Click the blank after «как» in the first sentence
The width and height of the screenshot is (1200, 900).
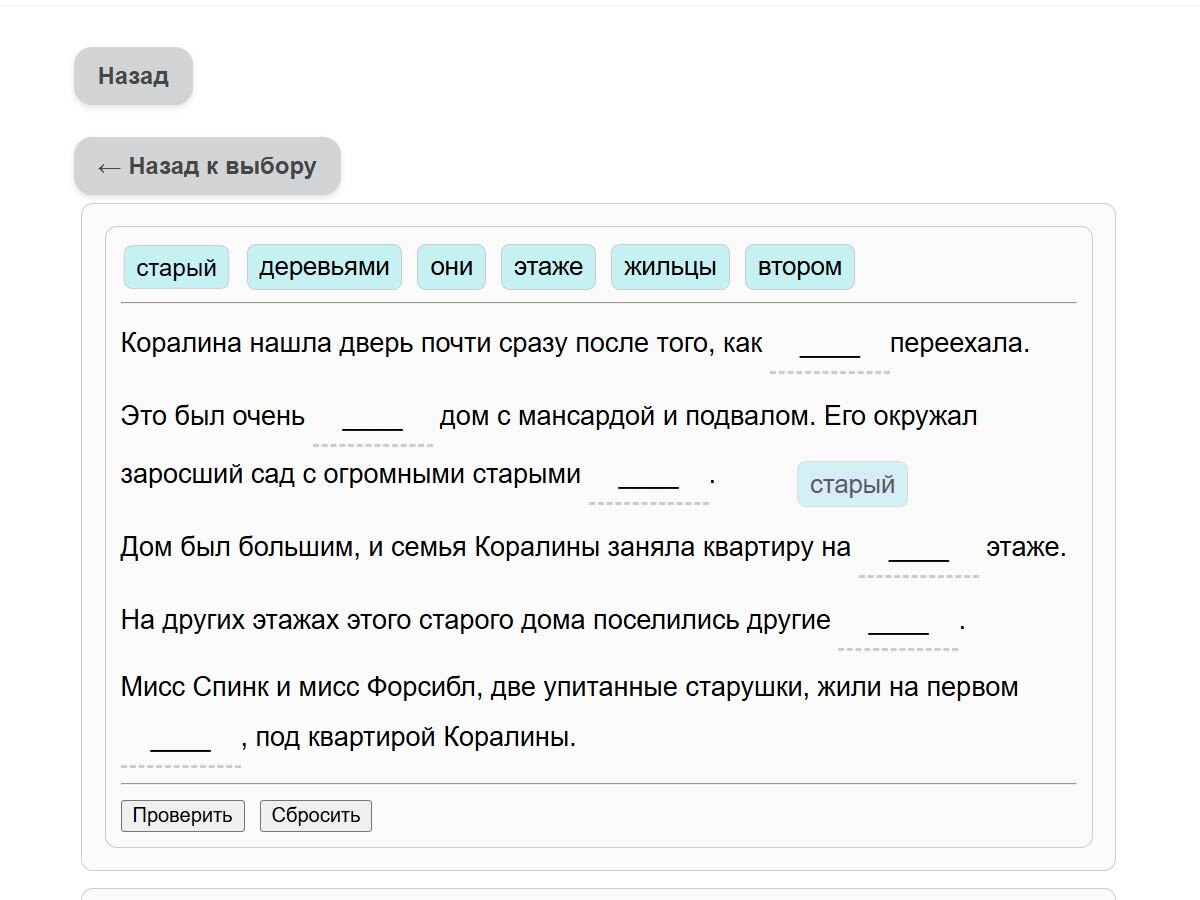(x=829, y=349)
